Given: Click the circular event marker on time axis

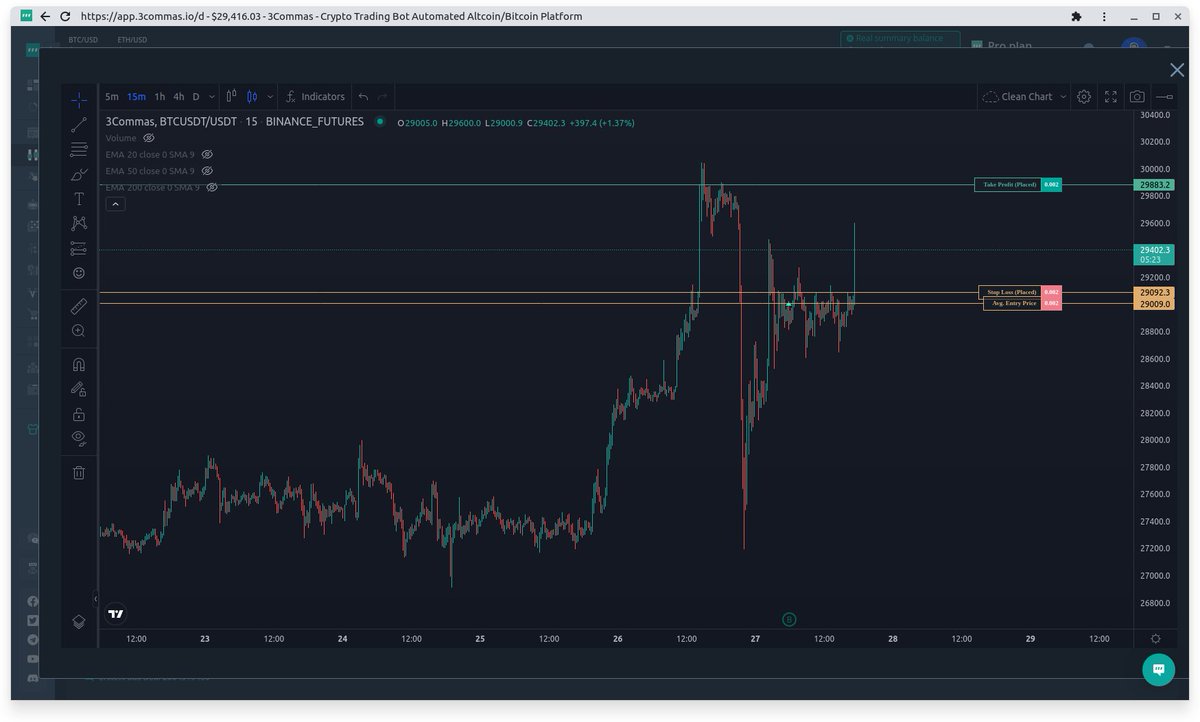Looking at the screenshot, I should click(x=789, y=620).
